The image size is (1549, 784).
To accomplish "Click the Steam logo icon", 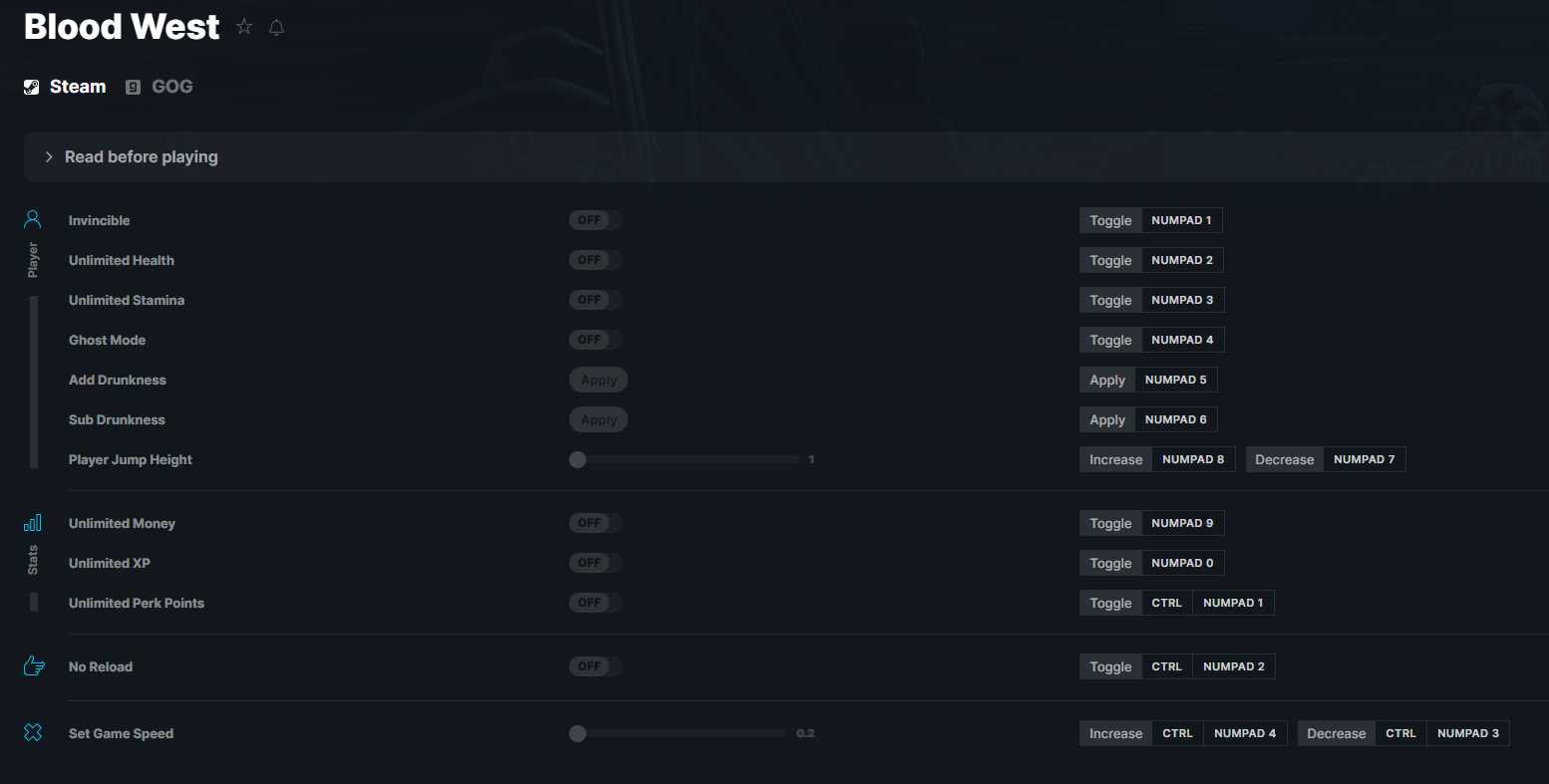I will tap(32, 87).
